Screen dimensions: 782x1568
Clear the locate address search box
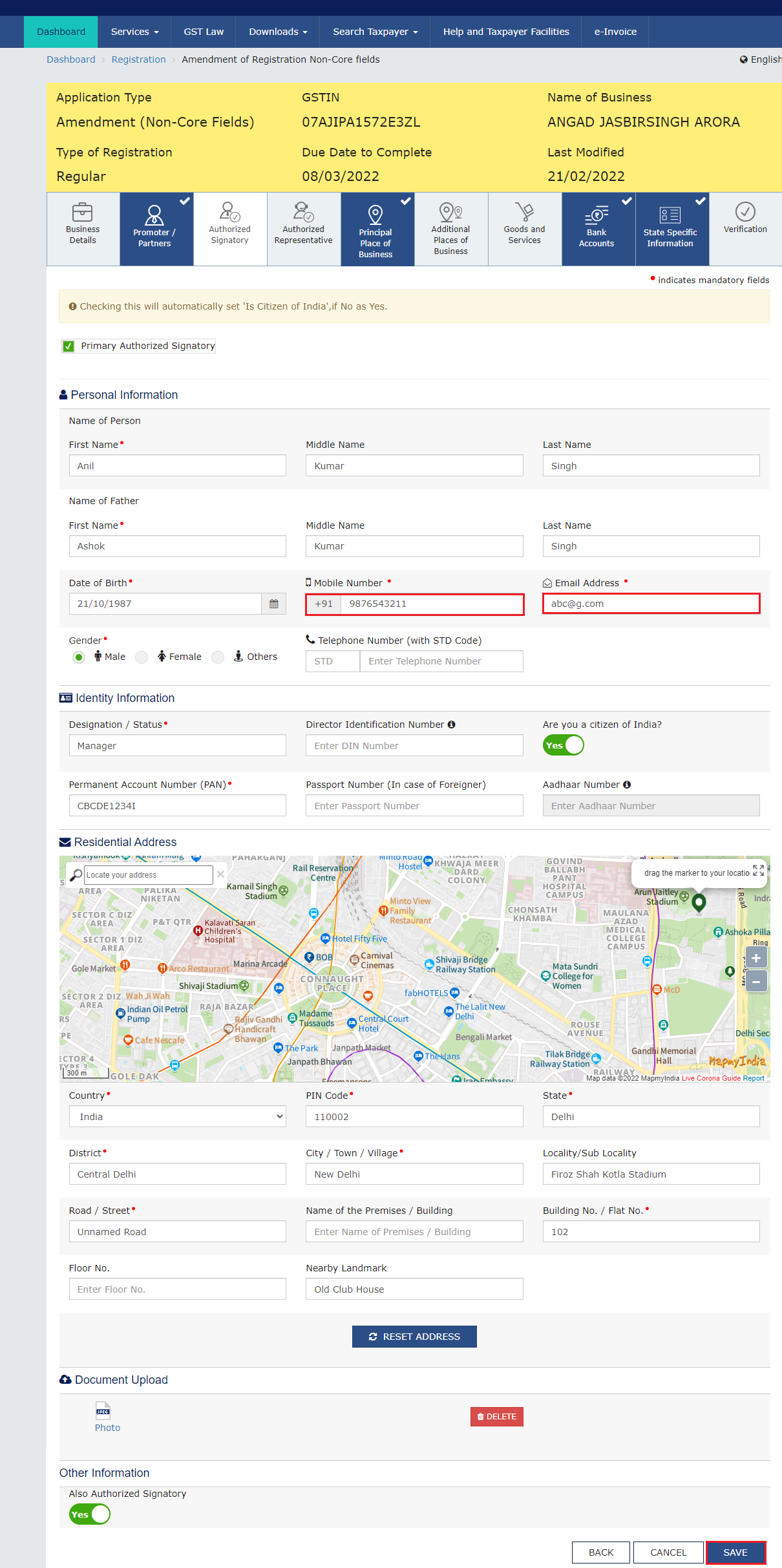click(221, 874)
